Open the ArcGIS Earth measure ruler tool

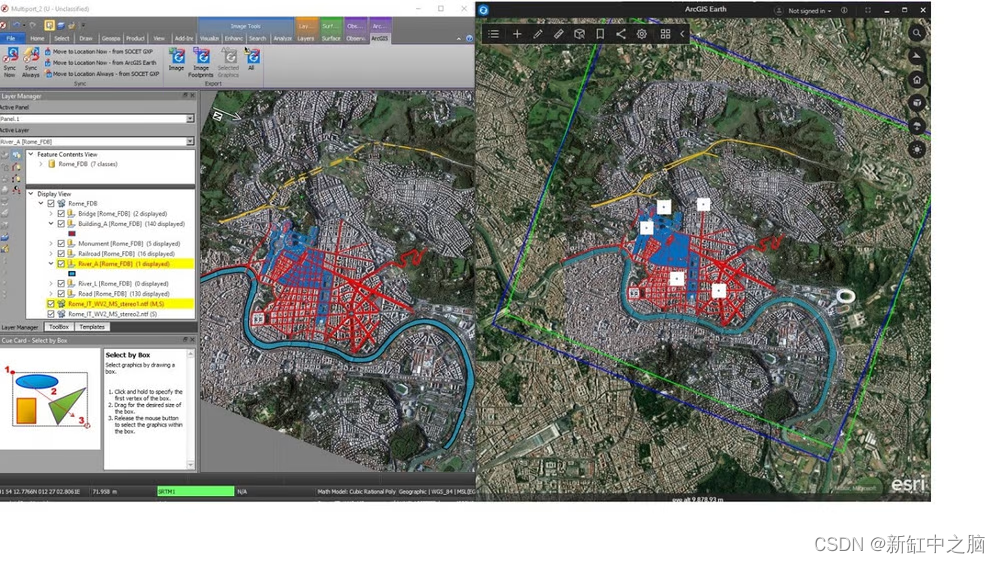click(559, 34)
